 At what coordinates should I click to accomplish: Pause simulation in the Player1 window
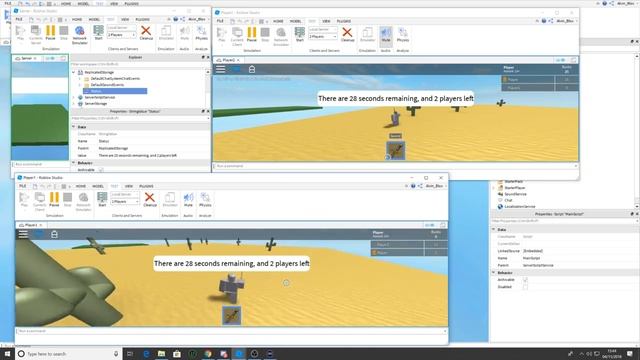[54, 199]
